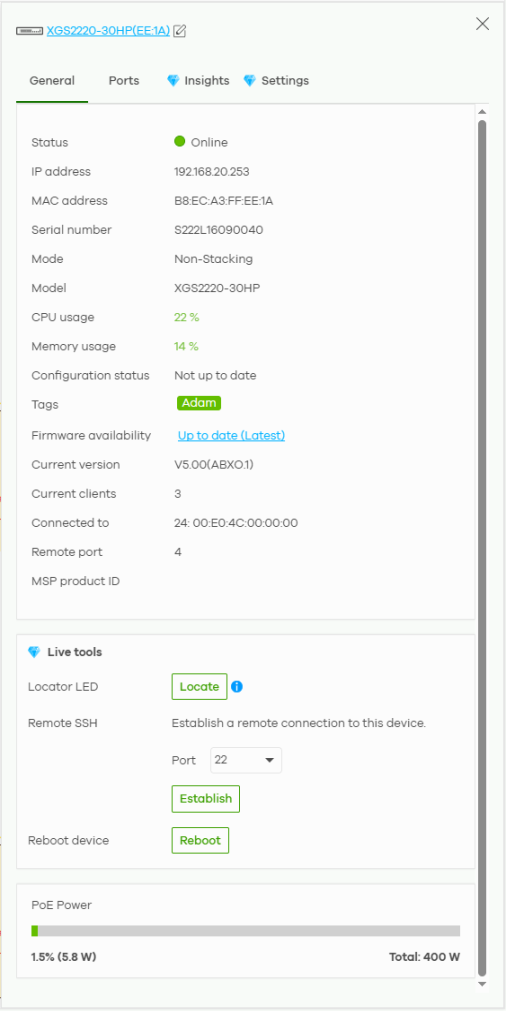Close the device details panel
The width and height of the screenshot is (506, 1011).
[482, 24]
